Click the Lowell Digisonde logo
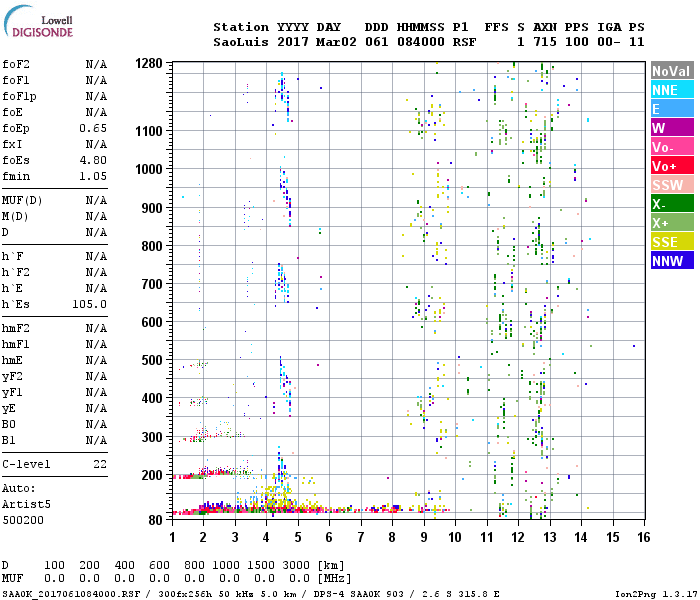The width and height of the screenshot is (700, 600). coord(38,21)
